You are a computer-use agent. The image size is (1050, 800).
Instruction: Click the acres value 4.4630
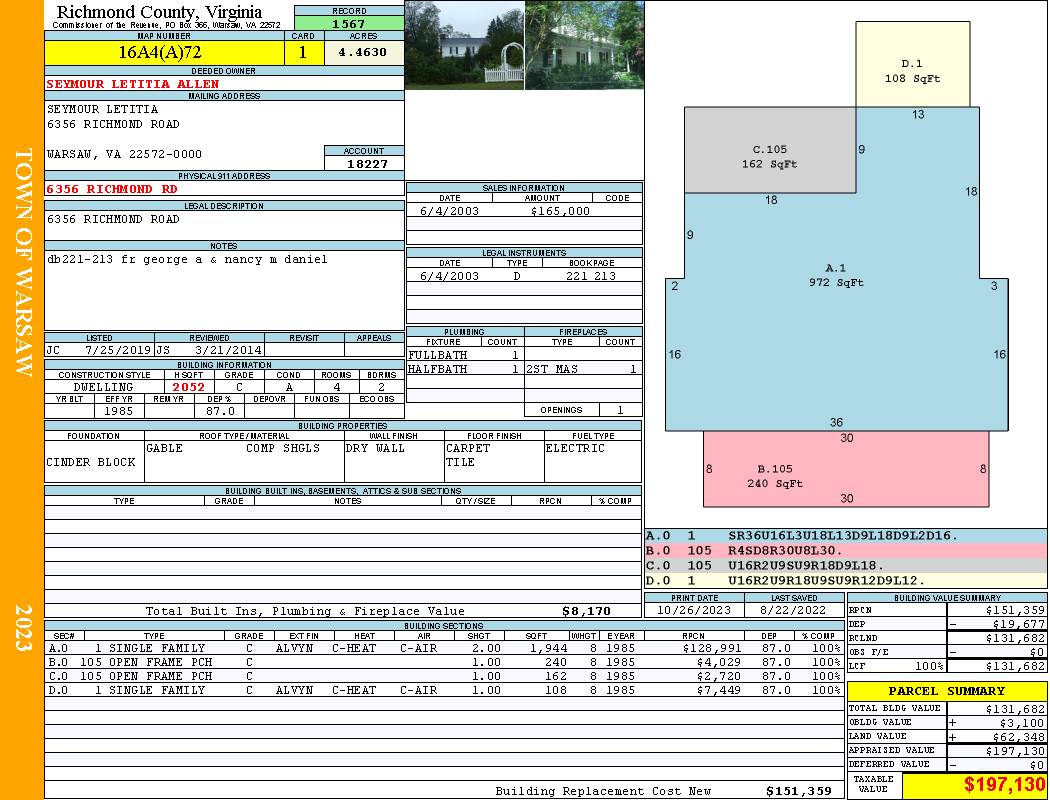[362, 52]
